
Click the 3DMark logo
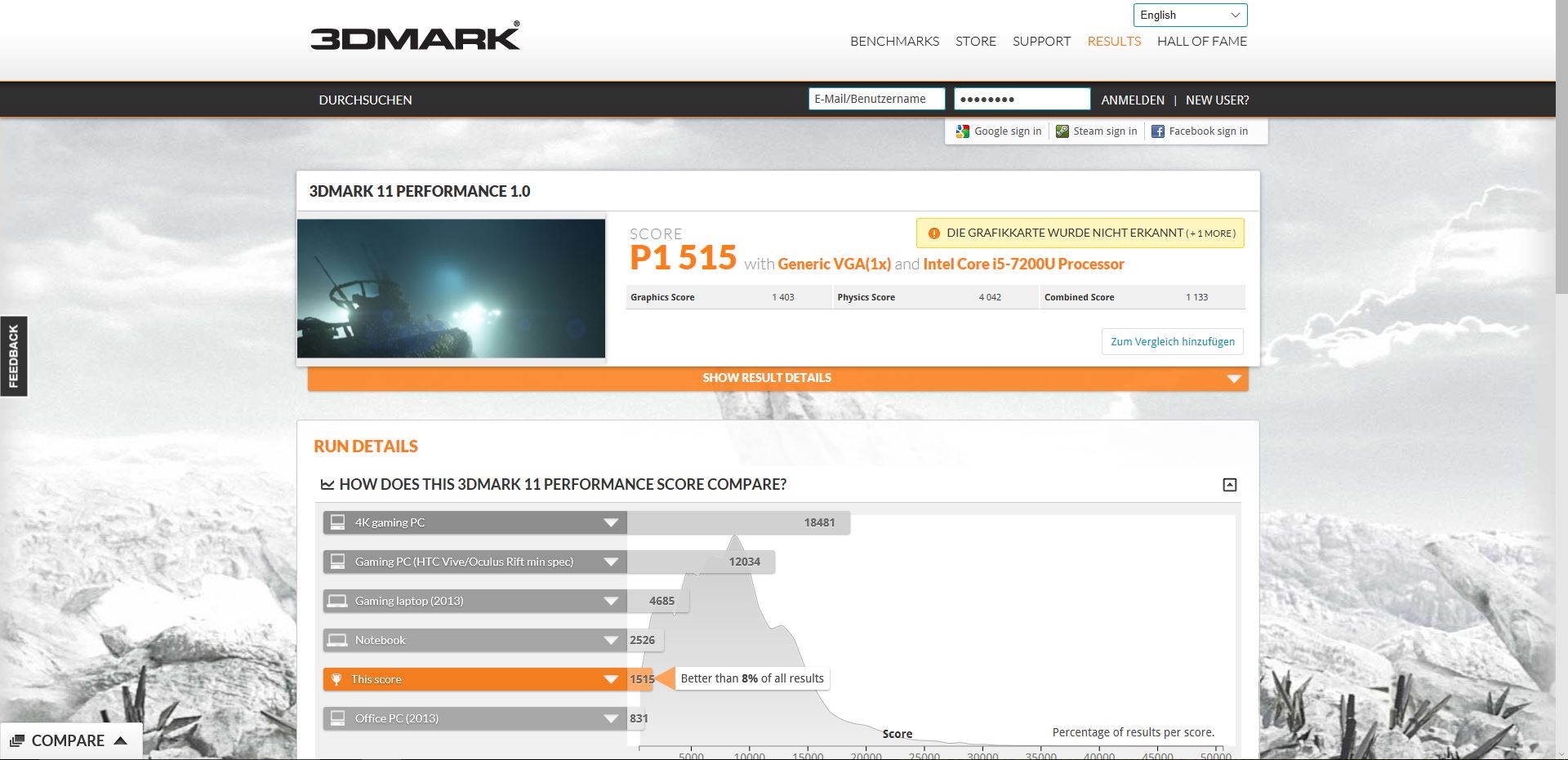click(x=415, y=37)
